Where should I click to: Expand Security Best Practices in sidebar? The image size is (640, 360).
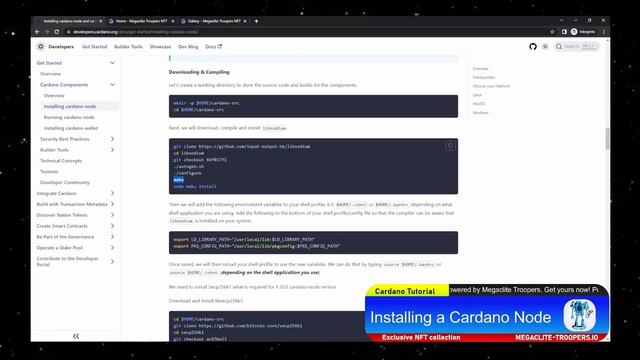coord(112,139)
